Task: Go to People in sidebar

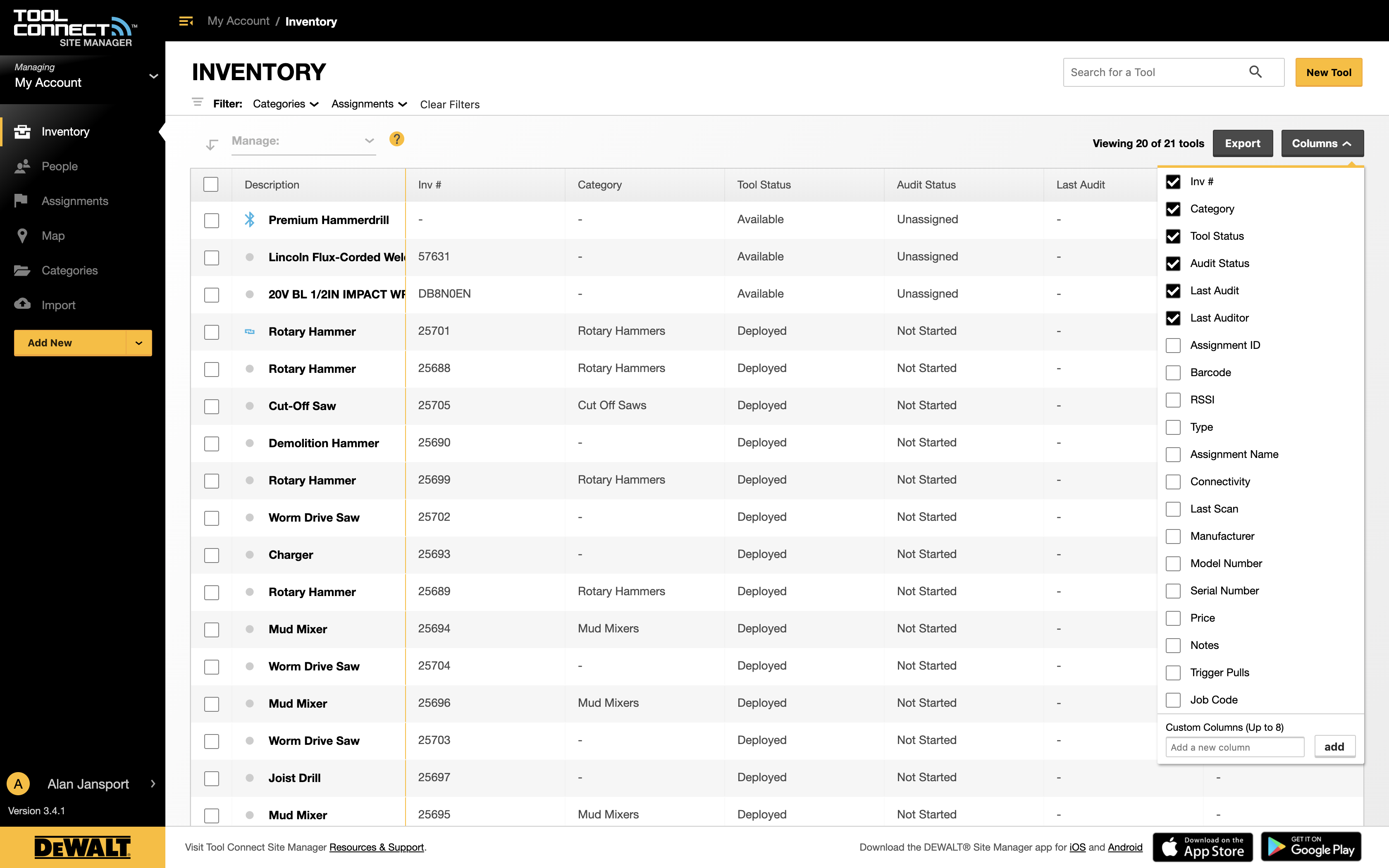Action: (x=60, y=166)
